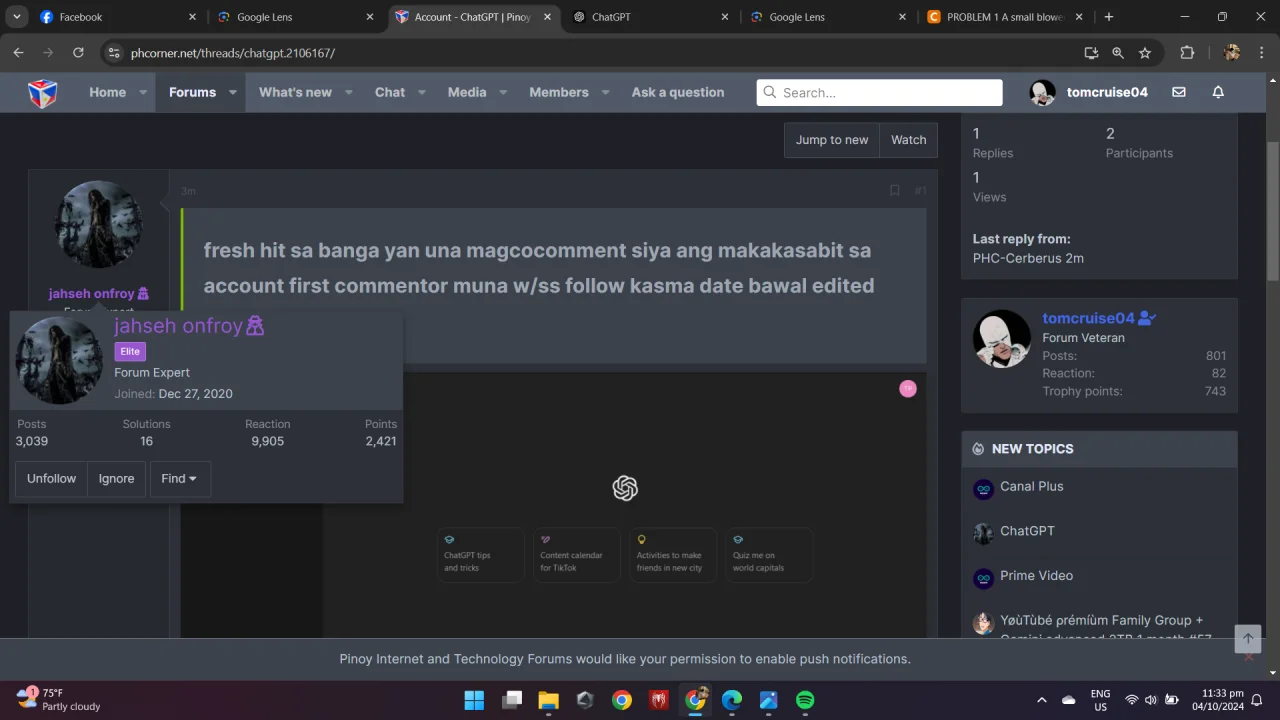
Task: Click the Unfollow button
Action: 51,479
